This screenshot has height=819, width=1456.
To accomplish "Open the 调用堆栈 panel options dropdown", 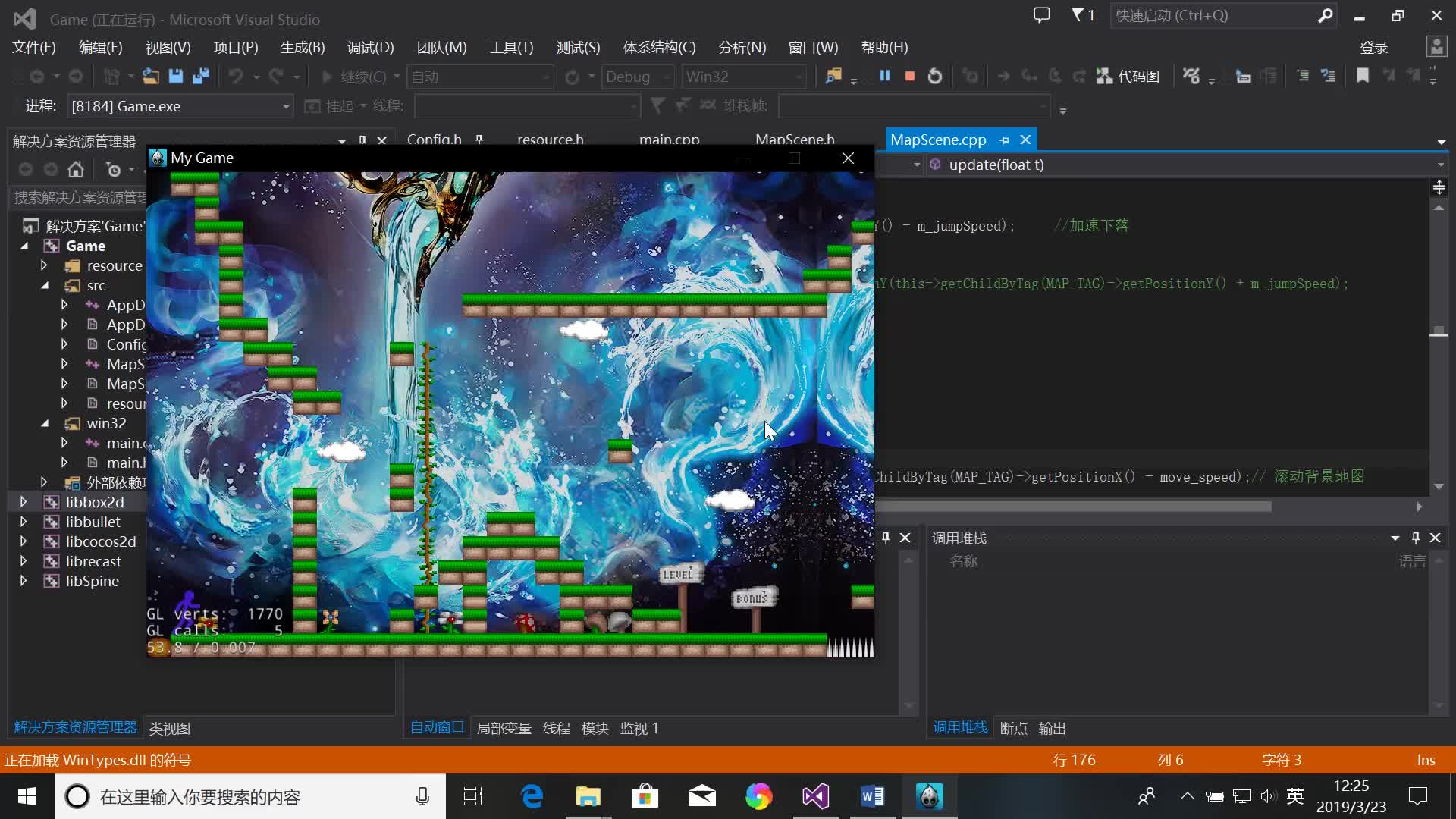I will 1395,538.
